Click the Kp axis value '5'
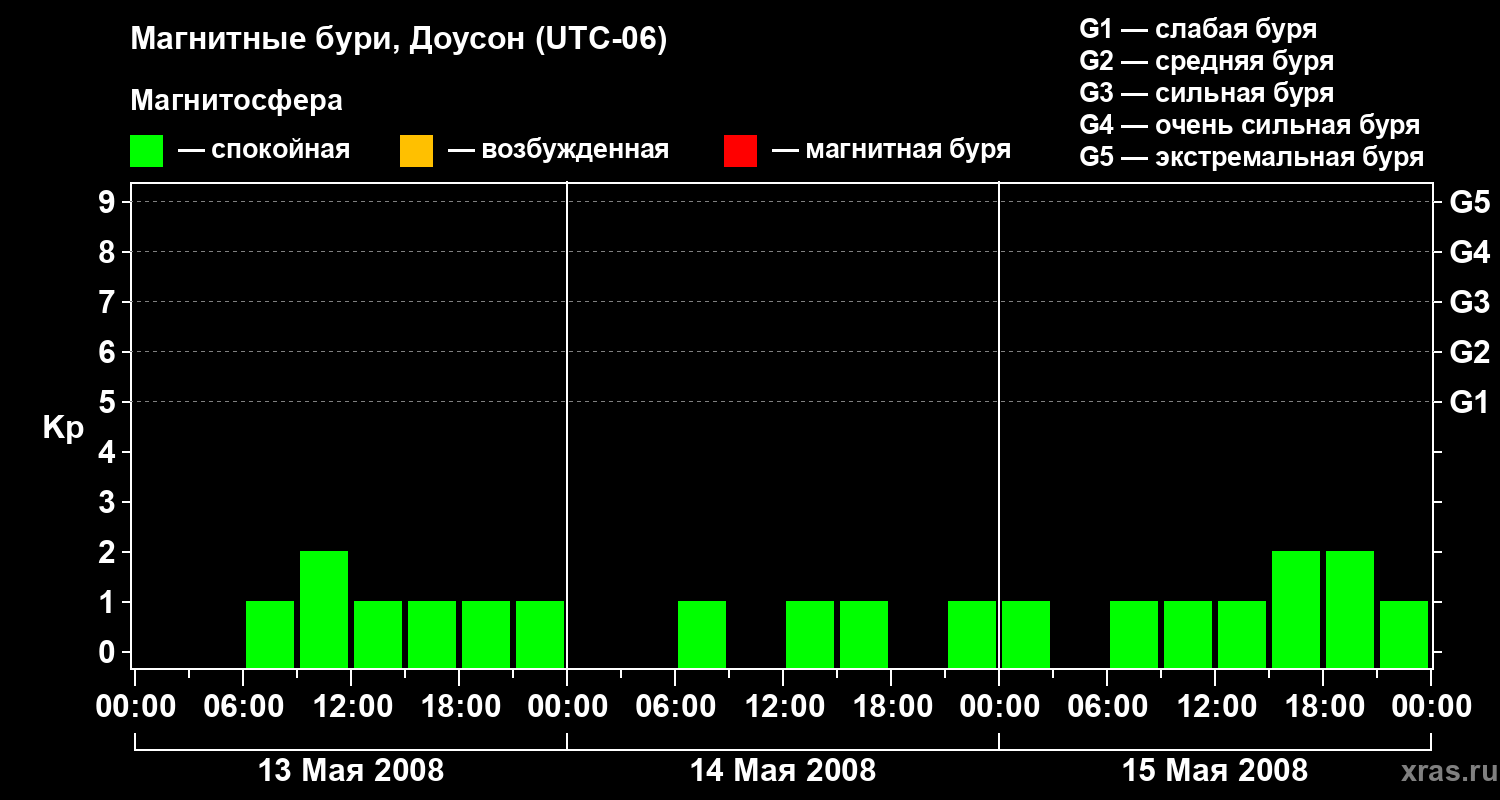This screenshot has height=800, width=1500. click(x=109, y=402)
